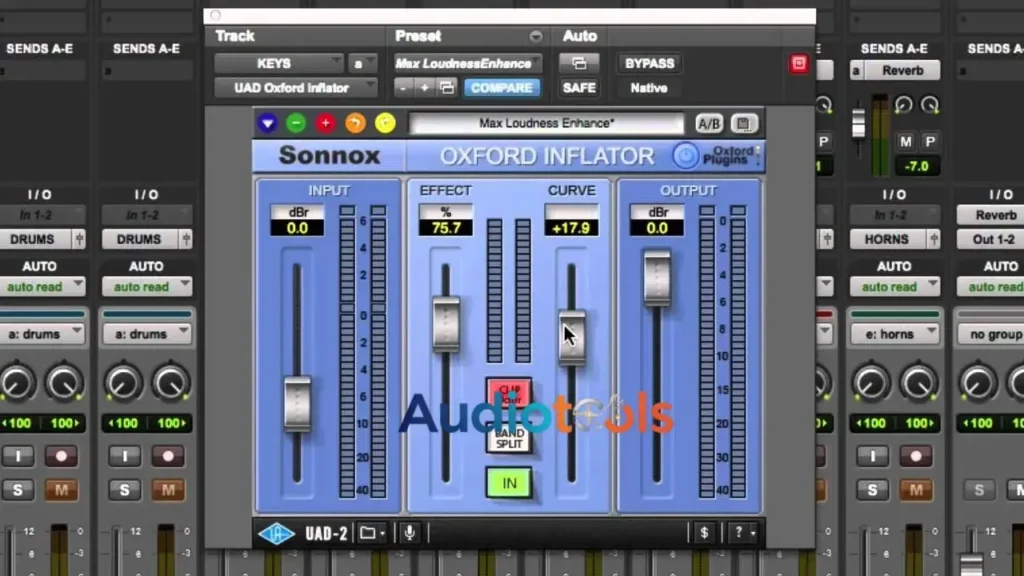
Task: Click the save preset disk icon
Action: point(743,123)
